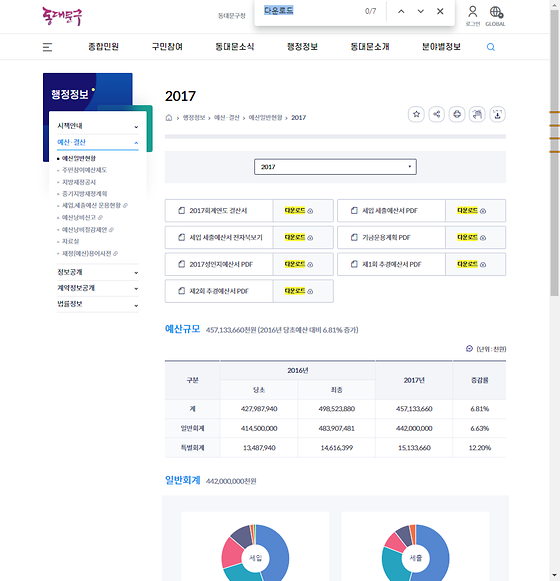Image resolution: width=560 pixels, height=581 pixels.
Task: Download the 2017회계연도 결산서 file
Action: click(303, 210)
